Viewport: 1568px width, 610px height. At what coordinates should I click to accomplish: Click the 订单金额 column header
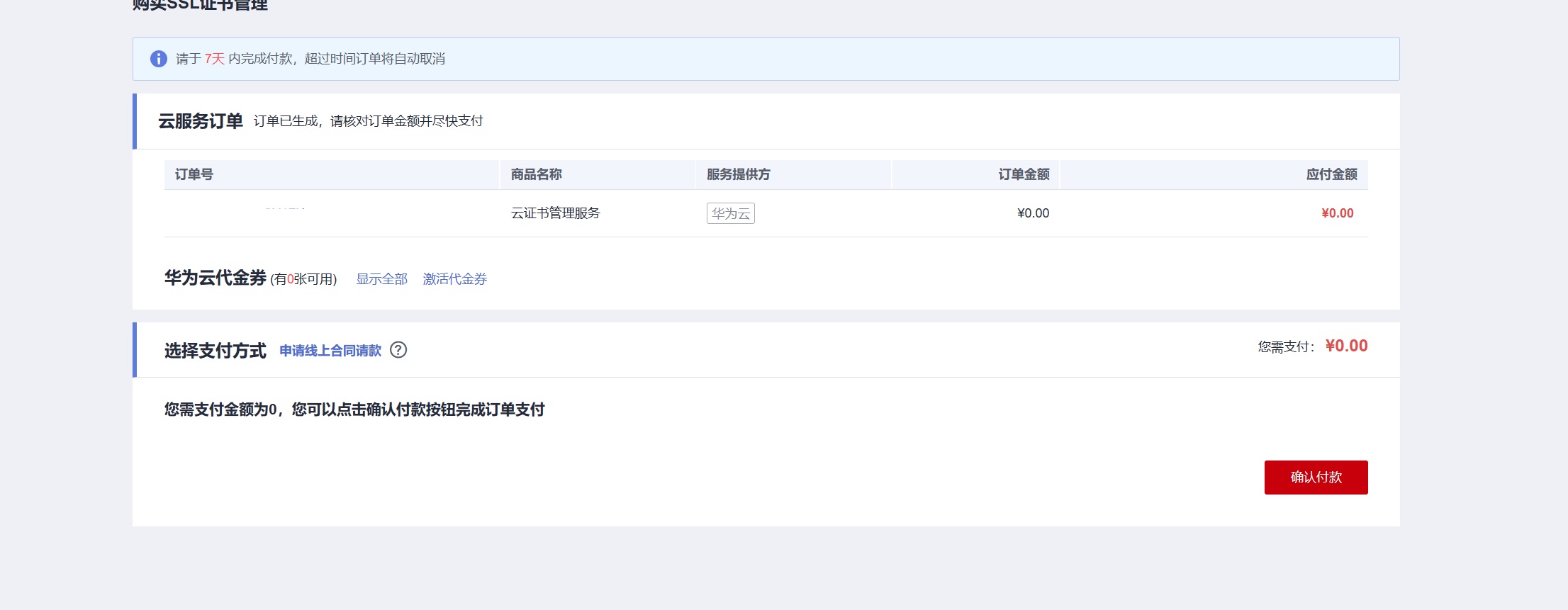[1024, 174]
